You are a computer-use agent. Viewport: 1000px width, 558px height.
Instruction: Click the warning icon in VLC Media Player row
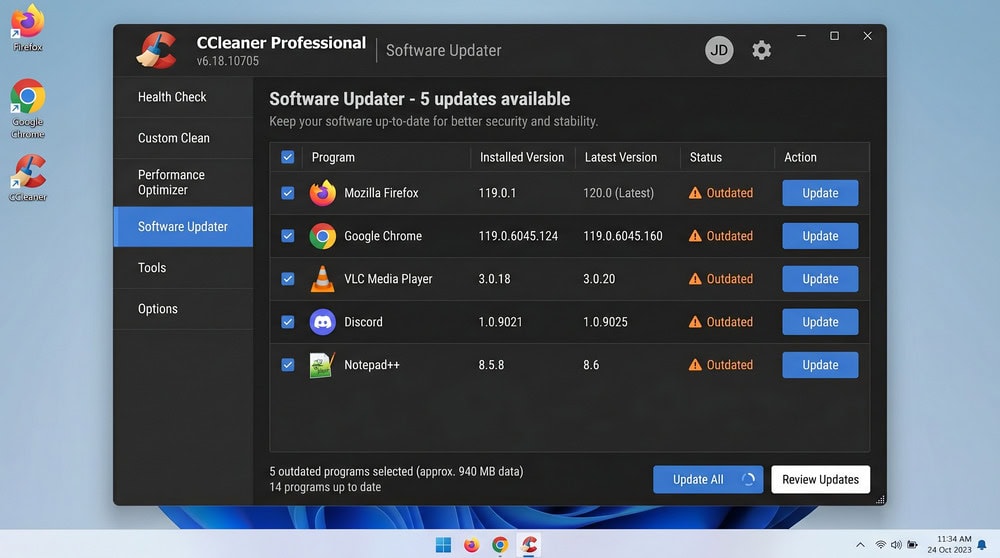click(x=695, y=279)
